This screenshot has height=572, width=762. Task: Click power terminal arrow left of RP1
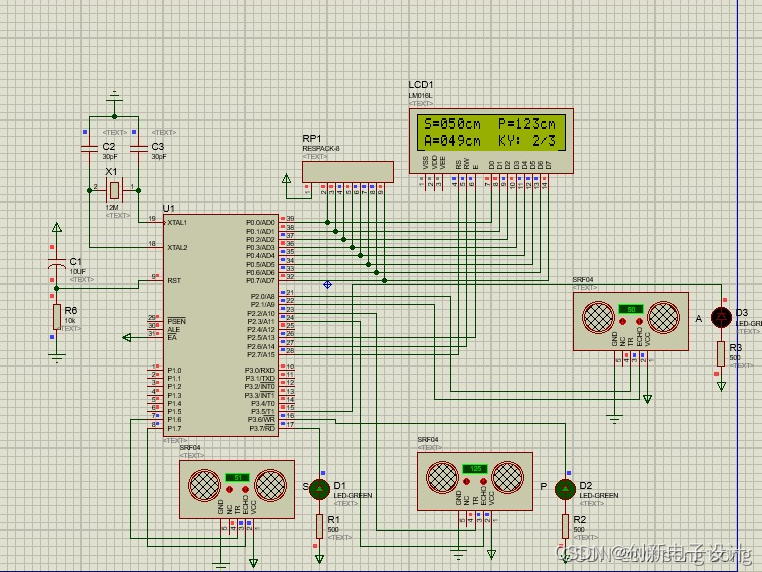pyautogui.click(x=286, y=178)
